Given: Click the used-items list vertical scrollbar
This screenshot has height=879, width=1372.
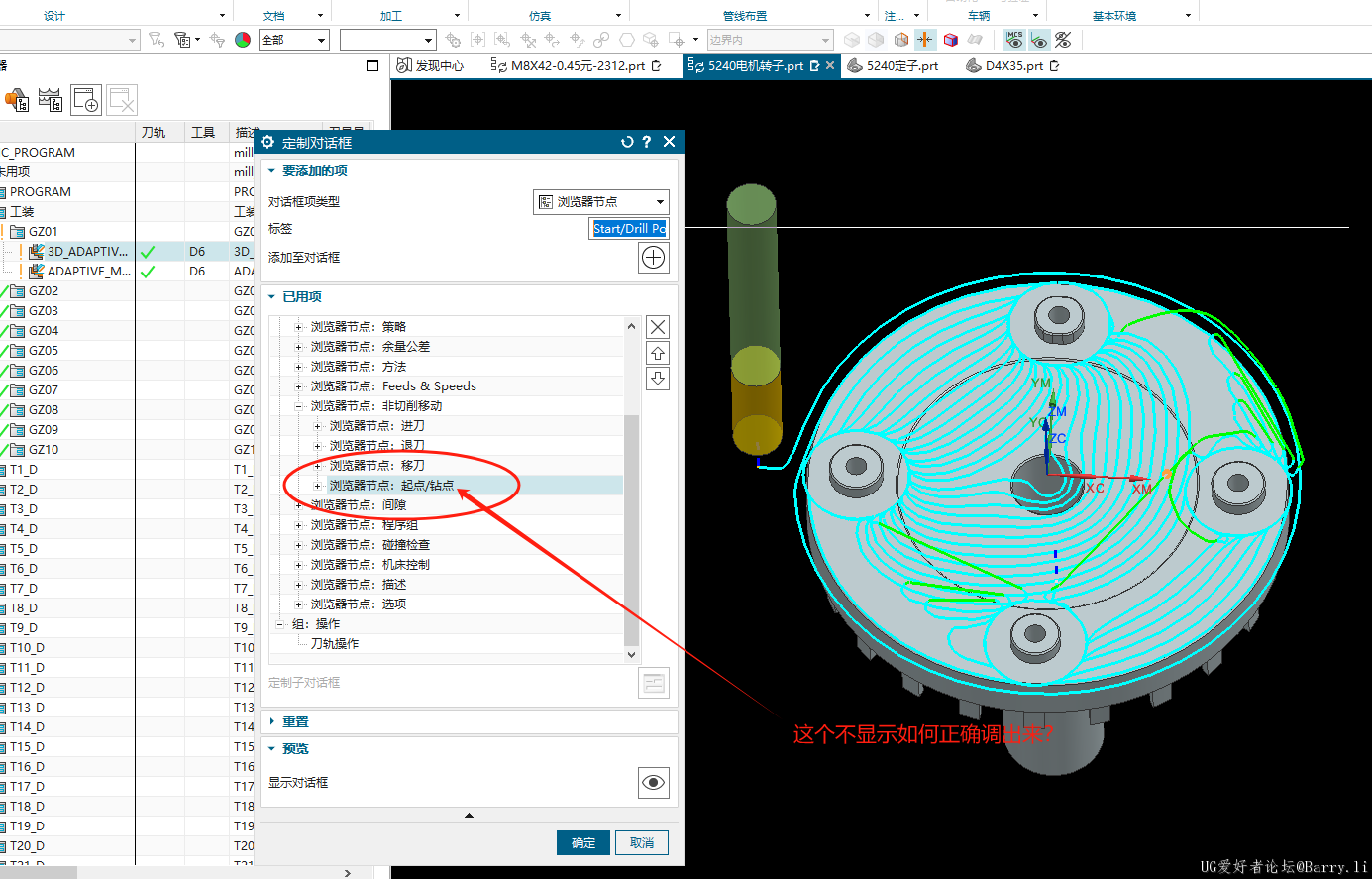Looking at the screenshot, I should [631, 530].
